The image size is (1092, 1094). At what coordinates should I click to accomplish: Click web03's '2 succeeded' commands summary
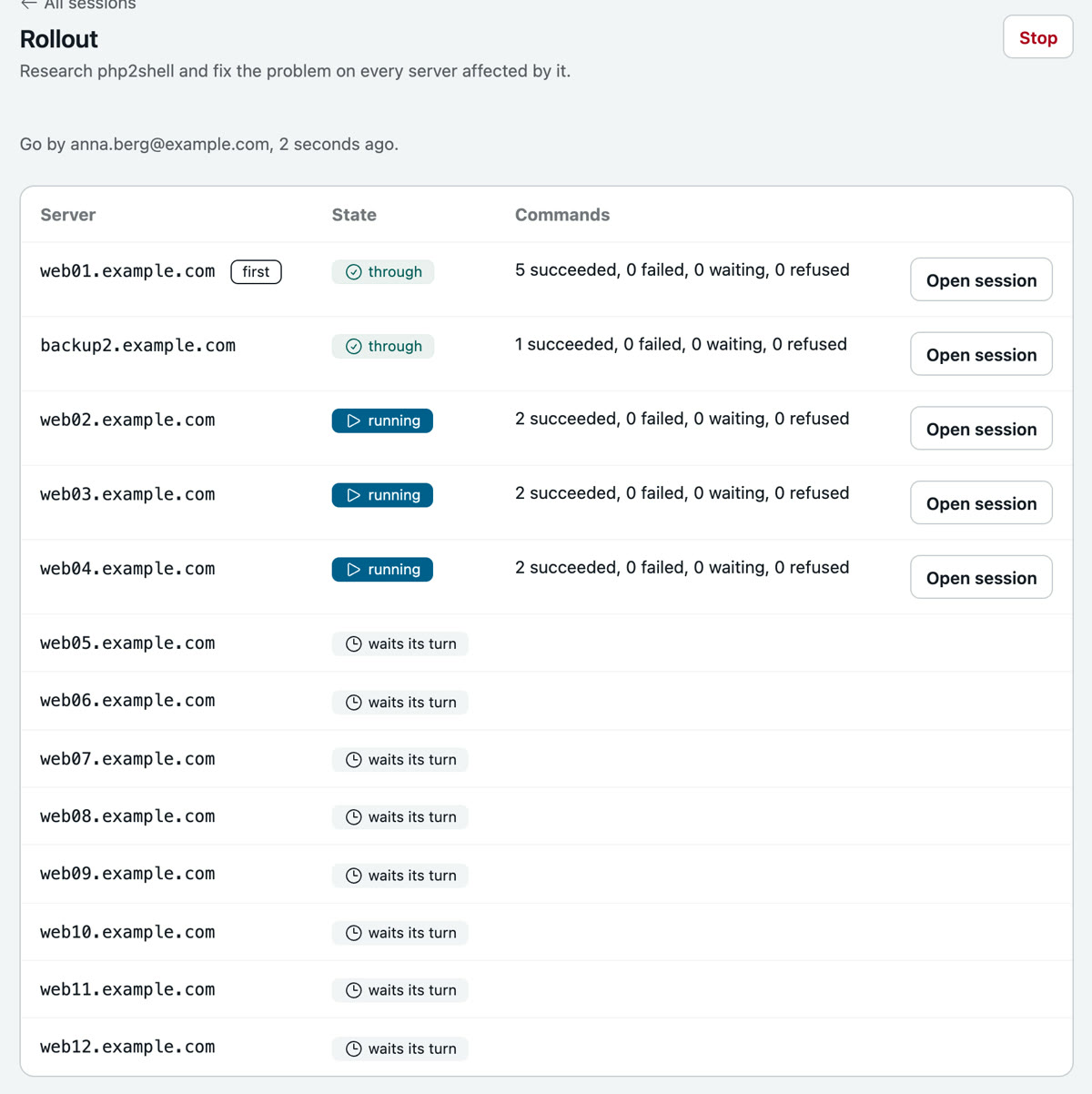682,493
